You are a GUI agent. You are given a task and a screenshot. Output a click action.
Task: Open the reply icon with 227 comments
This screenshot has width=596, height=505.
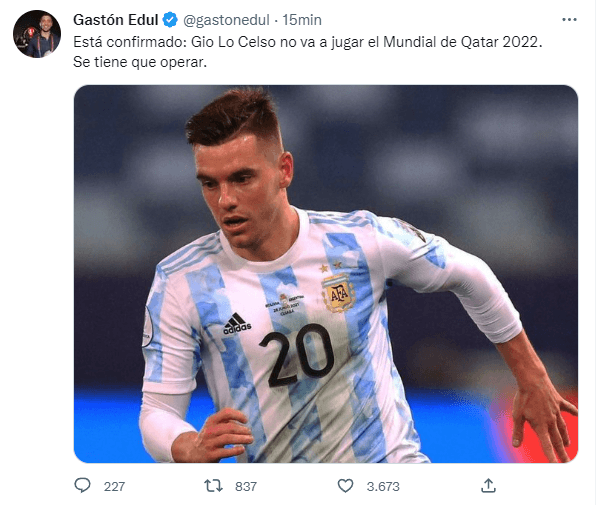pos(82,486)
